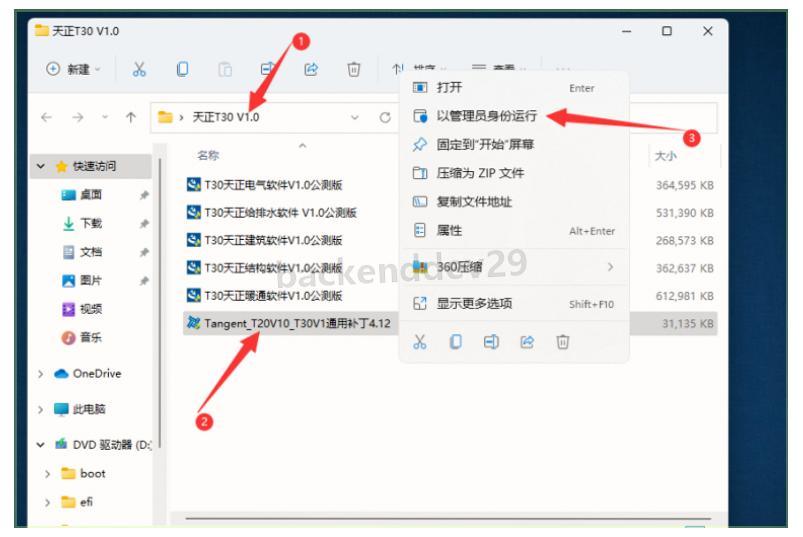Click the Delete trash icon in toolbar
Screen dimensions: 803x537
point(353,69)
